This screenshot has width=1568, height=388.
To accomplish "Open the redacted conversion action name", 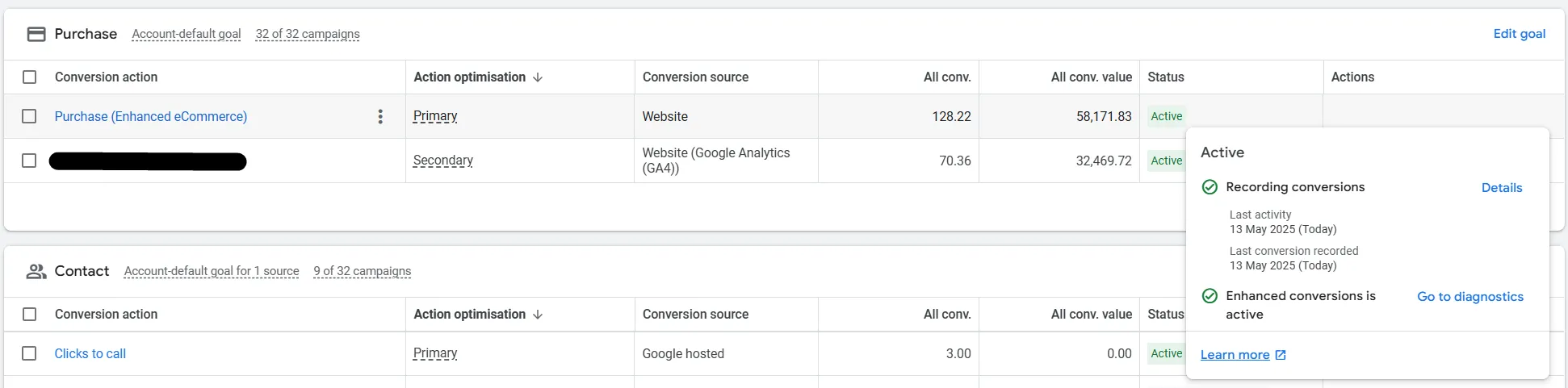I will point(148,161).
